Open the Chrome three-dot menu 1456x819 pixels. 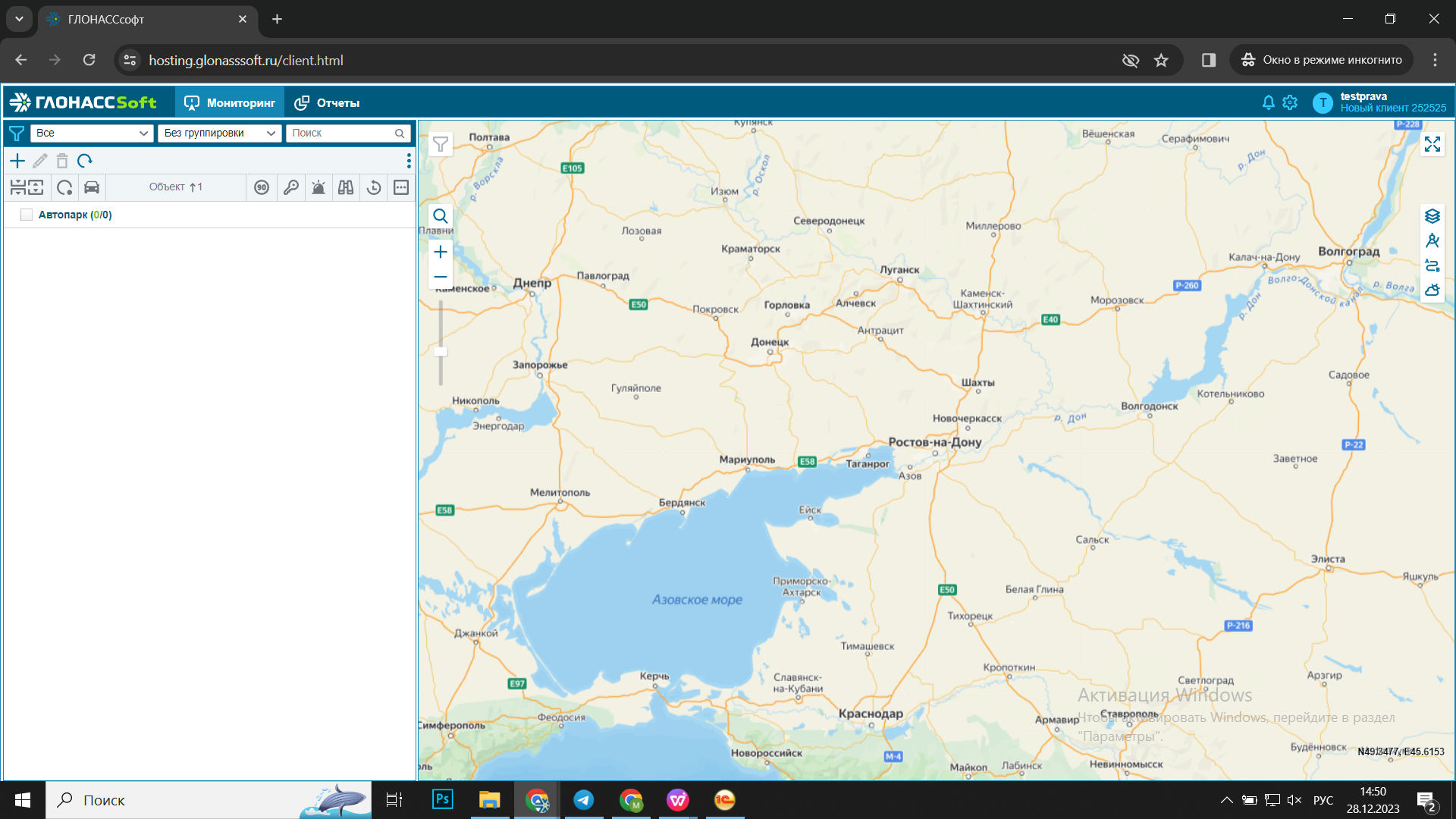(1435, 60)
